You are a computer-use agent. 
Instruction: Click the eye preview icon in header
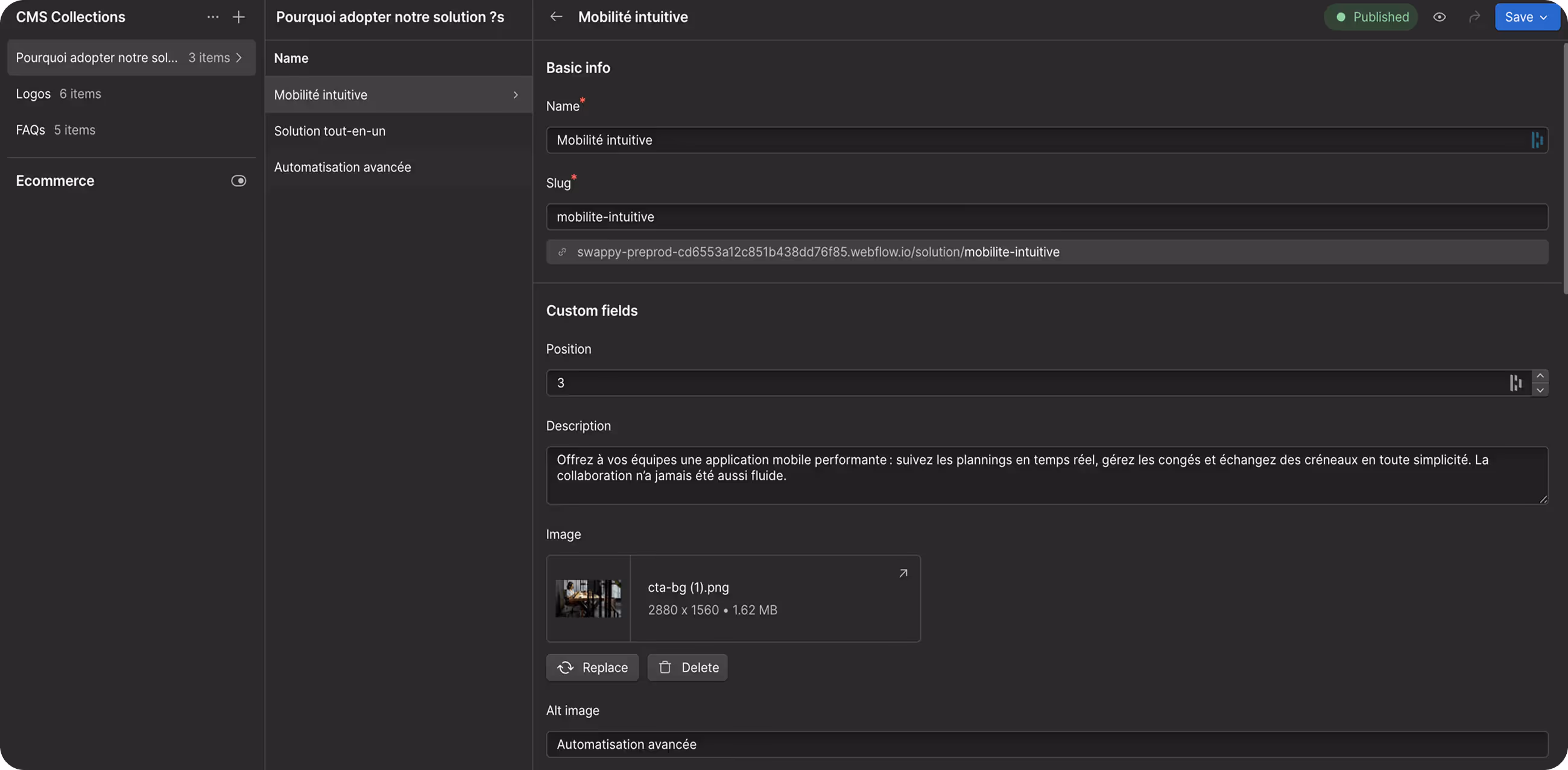(x=1439, y=17)
